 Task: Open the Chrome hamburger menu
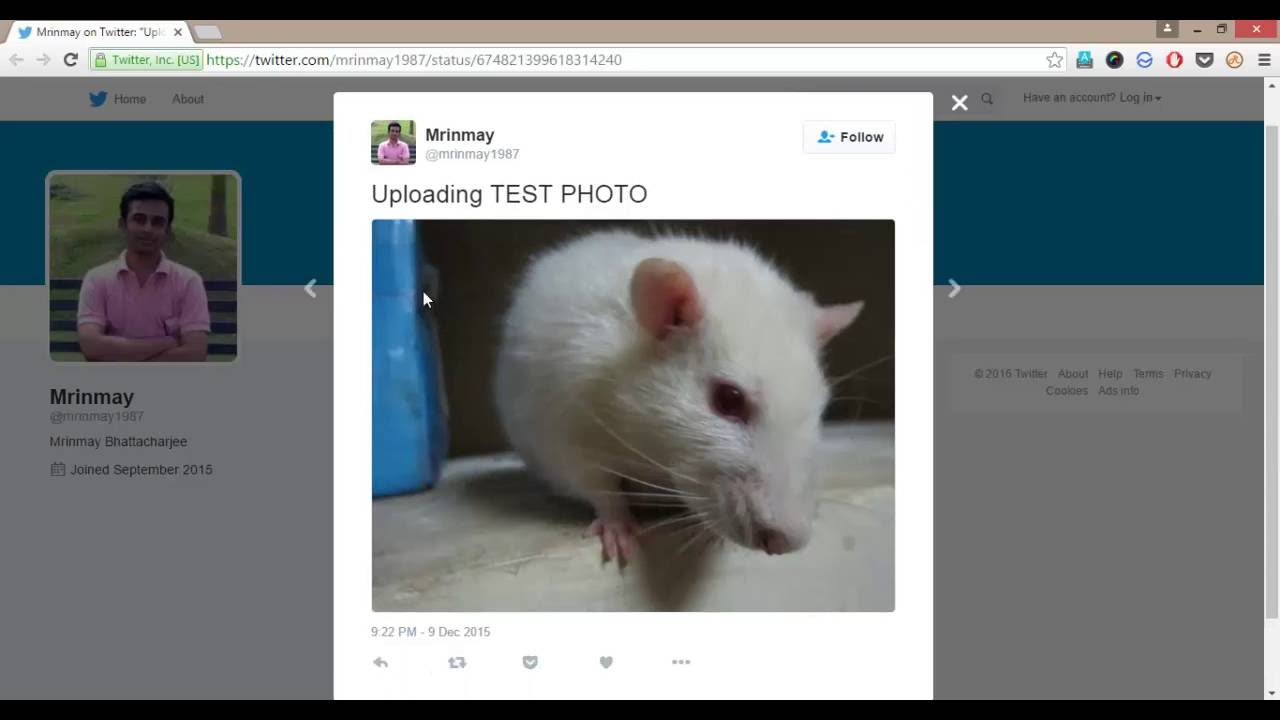tap(1264, 60)
